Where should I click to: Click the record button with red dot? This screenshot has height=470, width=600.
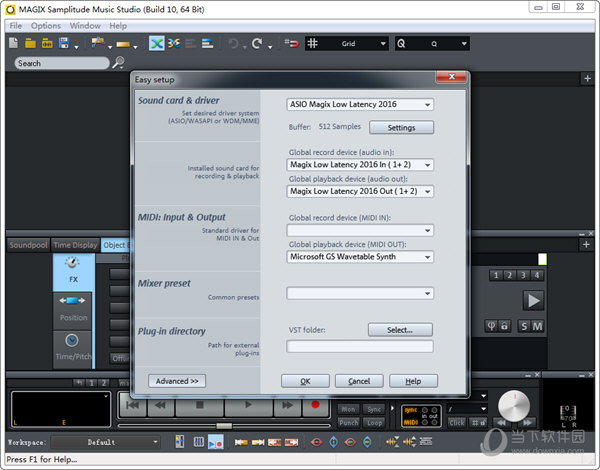pyautogui.click(x=315, y=405)
